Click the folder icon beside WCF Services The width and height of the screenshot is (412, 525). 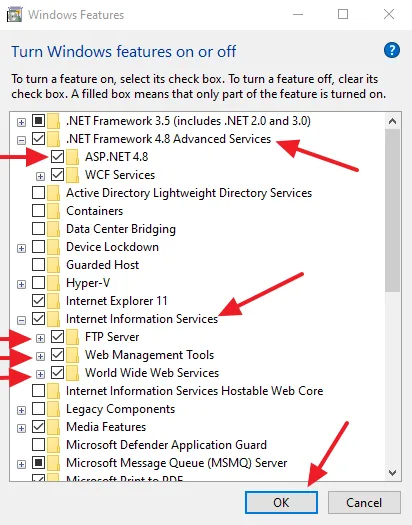coord(72,175)
